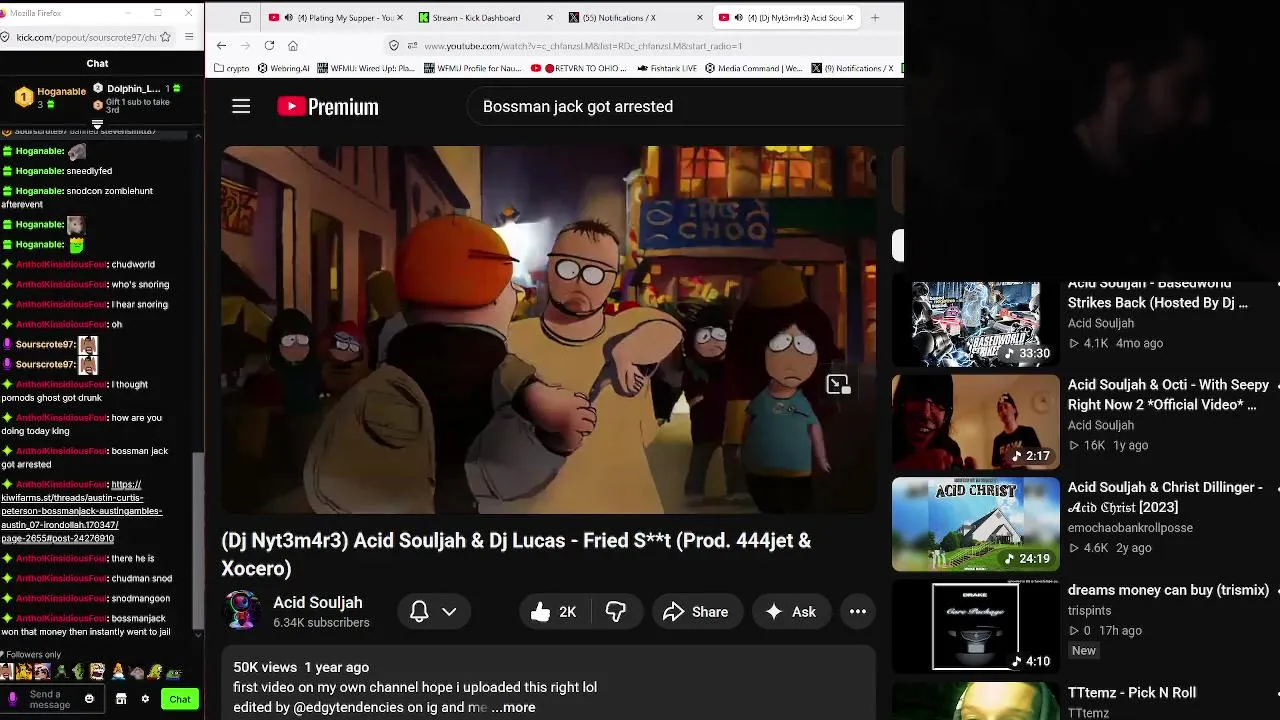1280x720 pixels.
Task: Open dreams money can buy thumbnail
Action: pos(976,626)
